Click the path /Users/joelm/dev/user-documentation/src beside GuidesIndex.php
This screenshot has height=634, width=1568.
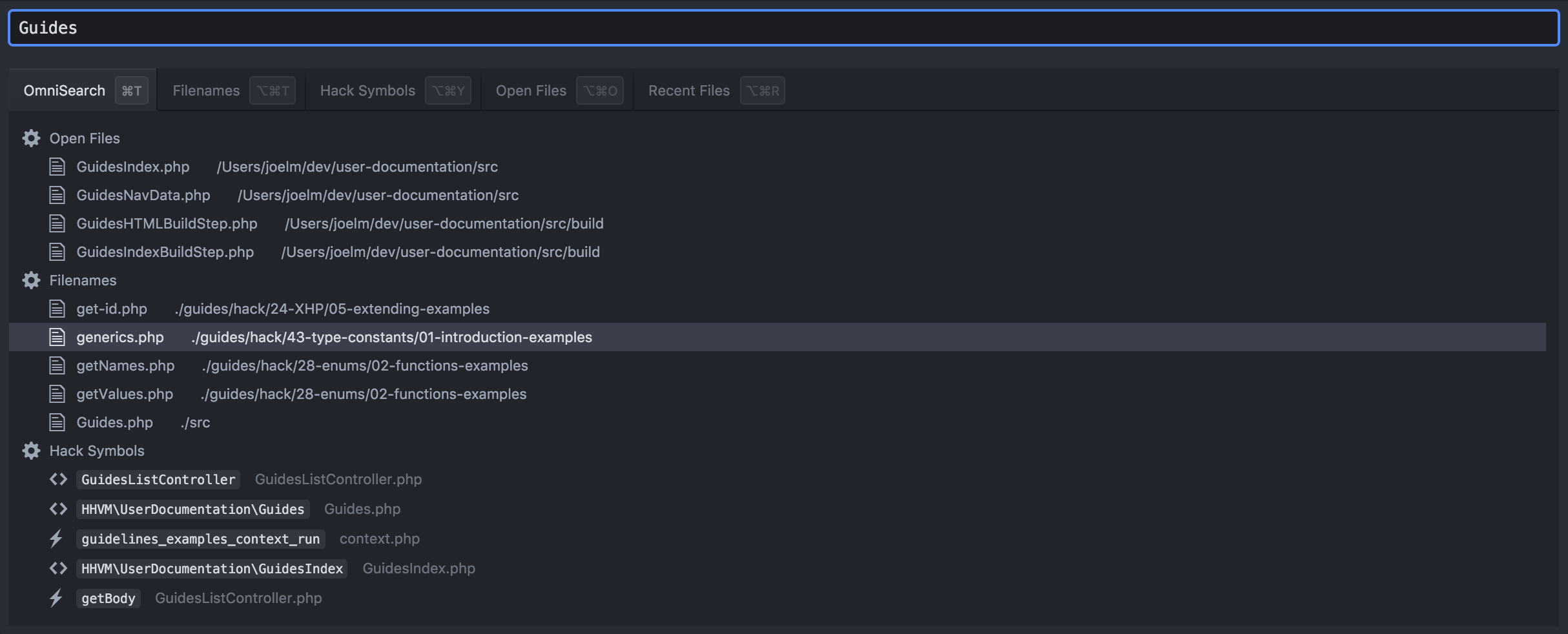click(x=357, y=167)
